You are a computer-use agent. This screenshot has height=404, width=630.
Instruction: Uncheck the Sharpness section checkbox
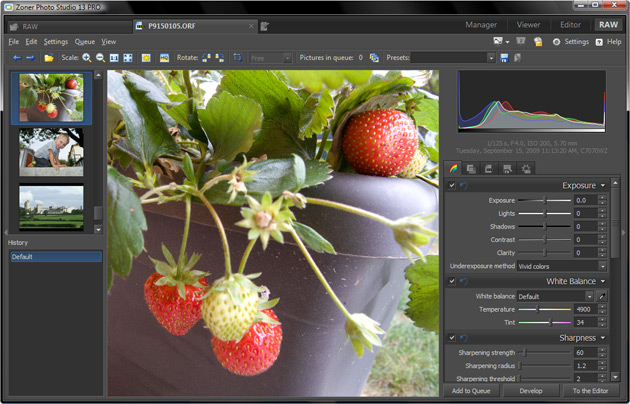(x=452, y=338)
